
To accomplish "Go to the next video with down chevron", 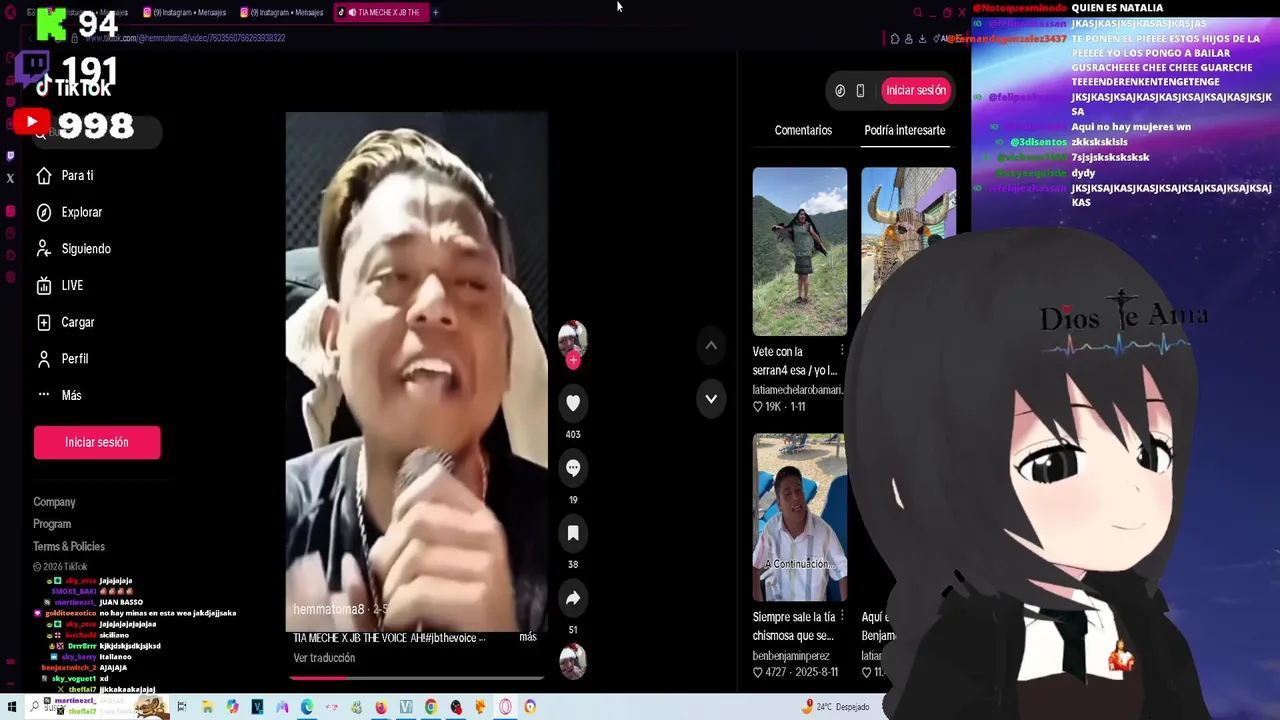I will pos(711,398).
